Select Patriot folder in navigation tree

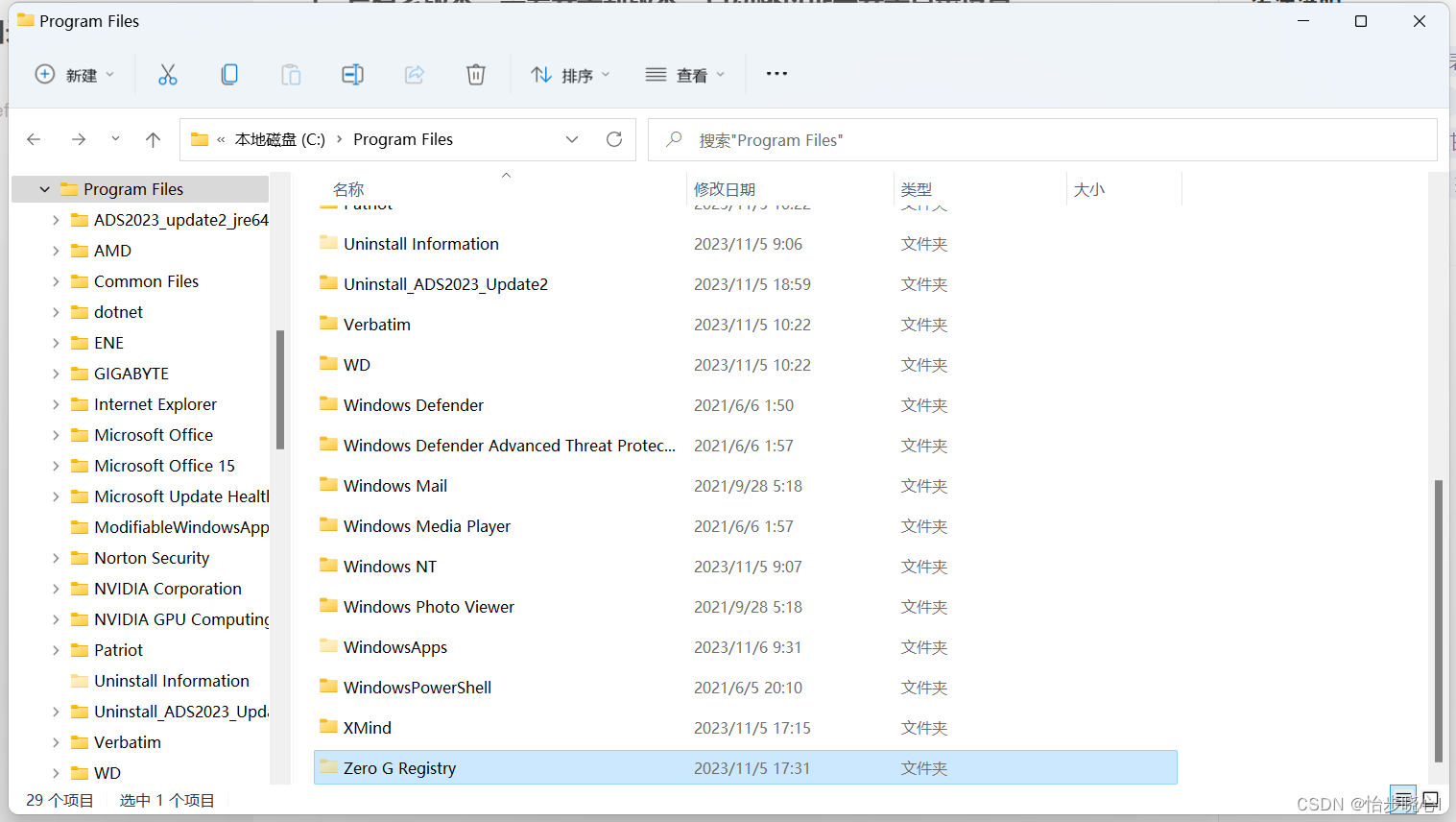(118, 650)
